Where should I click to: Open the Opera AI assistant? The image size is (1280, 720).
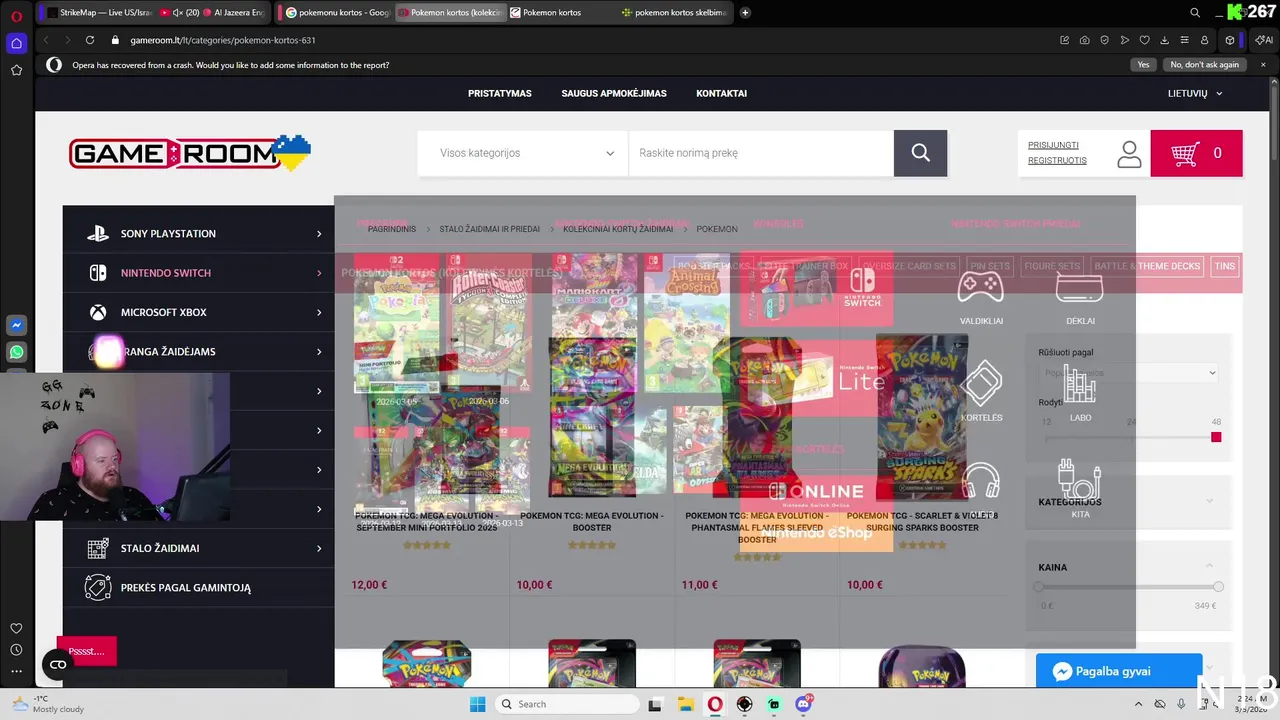click(1264, 40)
